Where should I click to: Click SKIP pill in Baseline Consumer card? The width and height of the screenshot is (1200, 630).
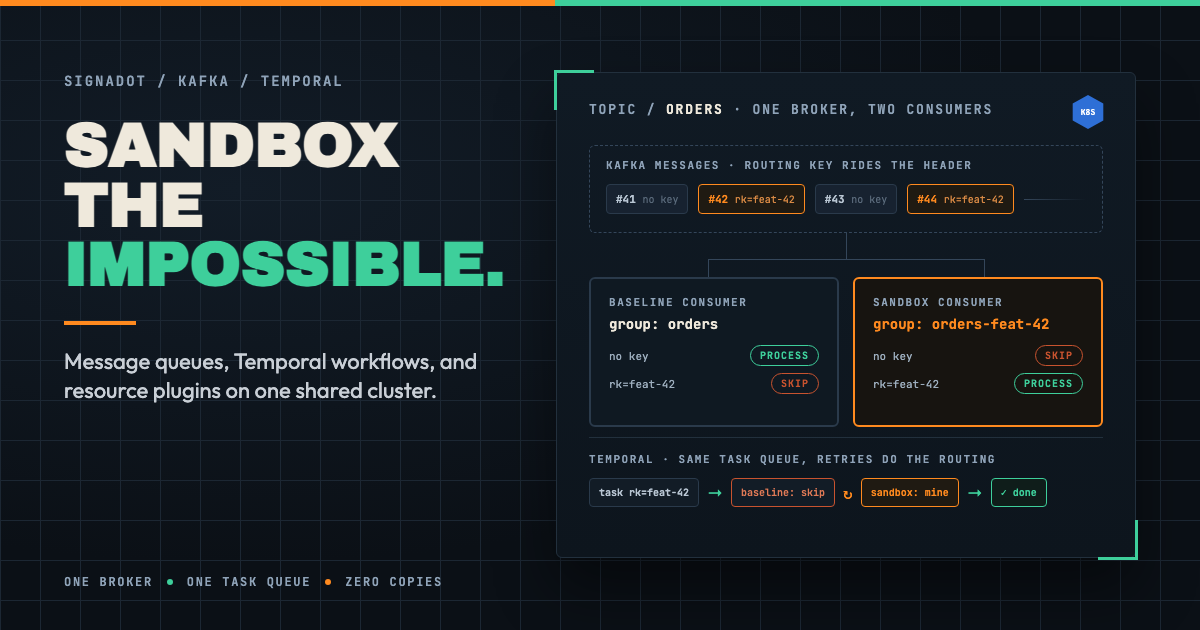click(795, 384)
